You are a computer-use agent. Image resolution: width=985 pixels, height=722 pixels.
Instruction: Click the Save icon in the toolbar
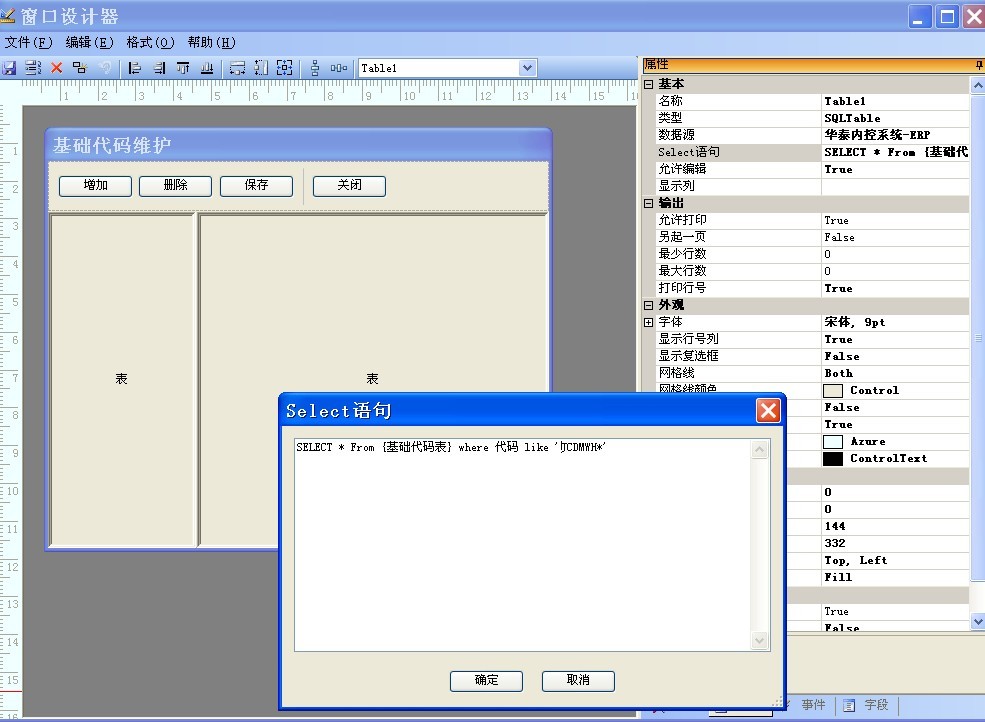pyautogui.click(x=9, y=68)
